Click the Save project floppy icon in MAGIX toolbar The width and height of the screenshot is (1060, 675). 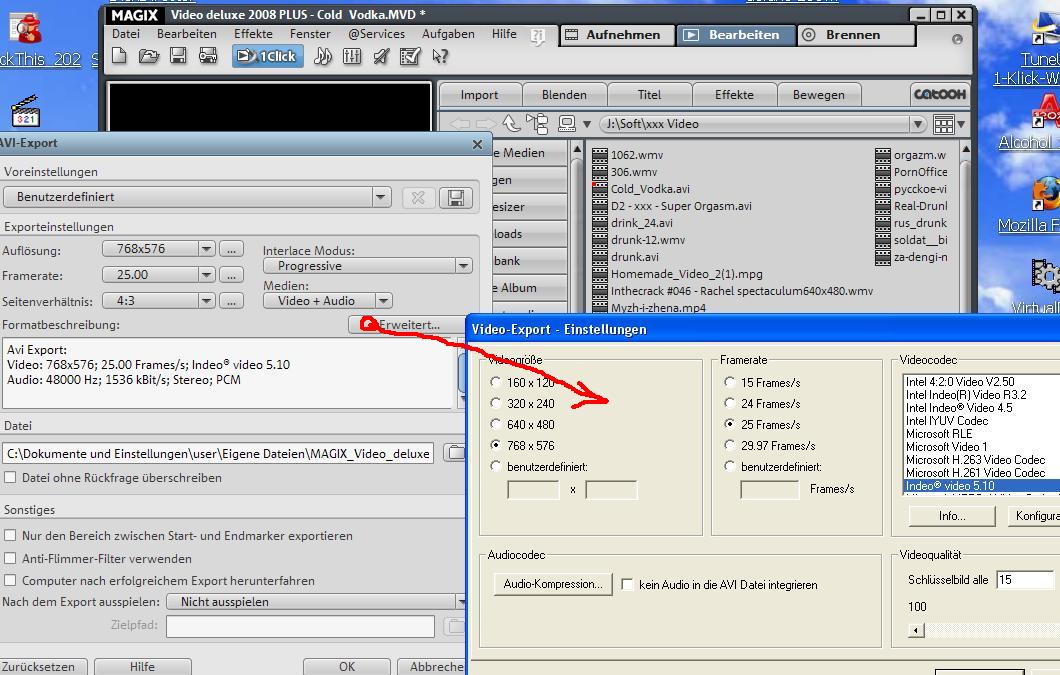[178, 56]
